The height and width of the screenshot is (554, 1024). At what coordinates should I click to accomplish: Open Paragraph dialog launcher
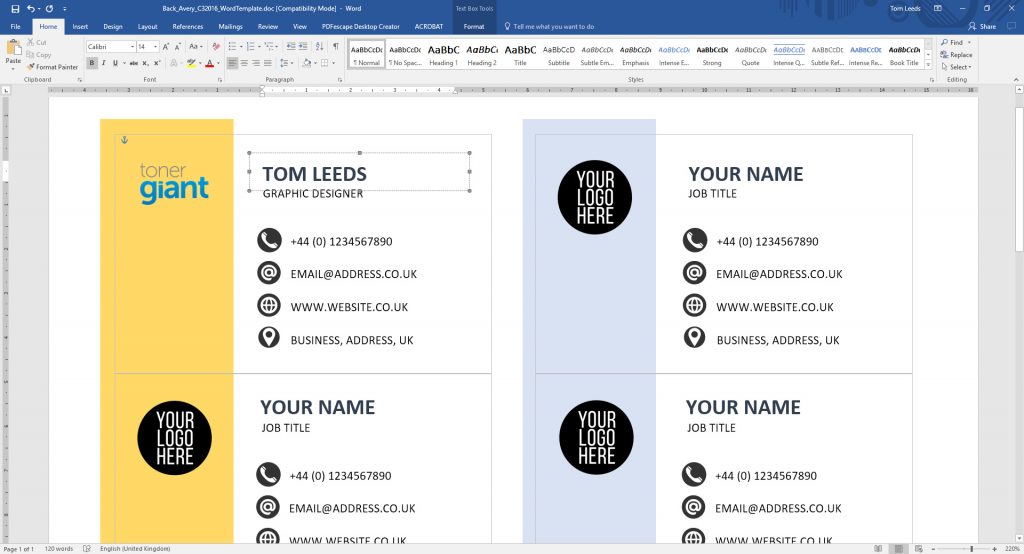(340, 80)
